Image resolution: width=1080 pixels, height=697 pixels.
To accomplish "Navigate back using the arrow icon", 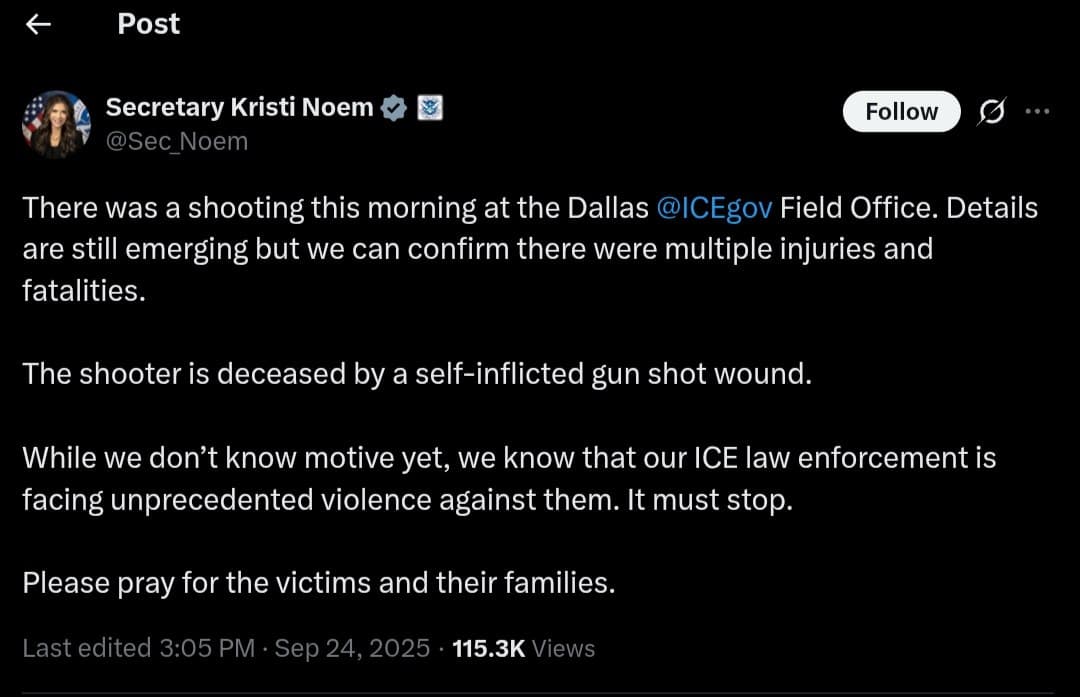I will click(x=38, y=23).
